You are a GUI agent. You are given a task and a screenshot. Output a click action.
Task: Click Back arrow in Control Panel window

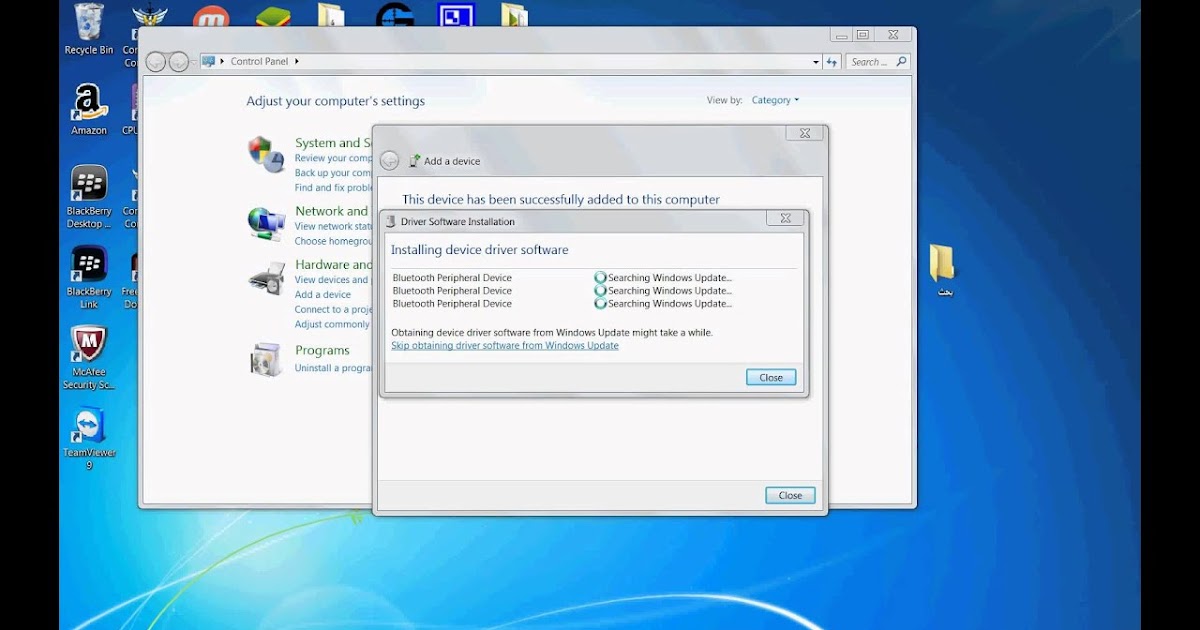point(156,62)
